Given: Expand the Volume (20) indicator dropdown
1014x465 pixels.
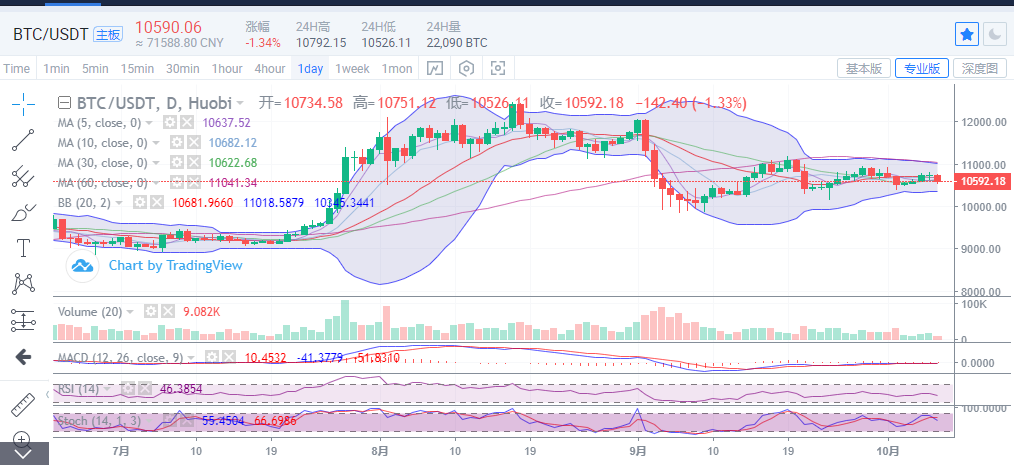Looking at the screenshot, I should tap(130, 312).
